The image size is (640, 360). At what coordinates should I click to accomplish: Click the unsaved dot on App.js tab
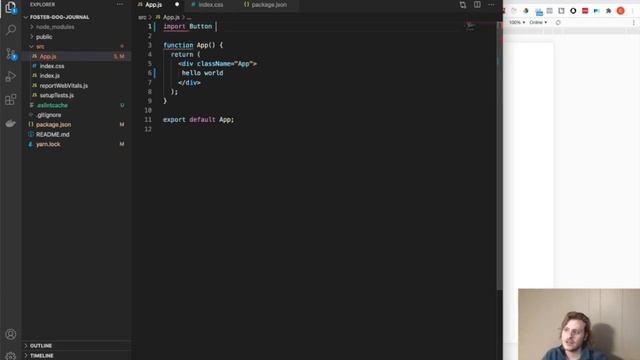177,4
